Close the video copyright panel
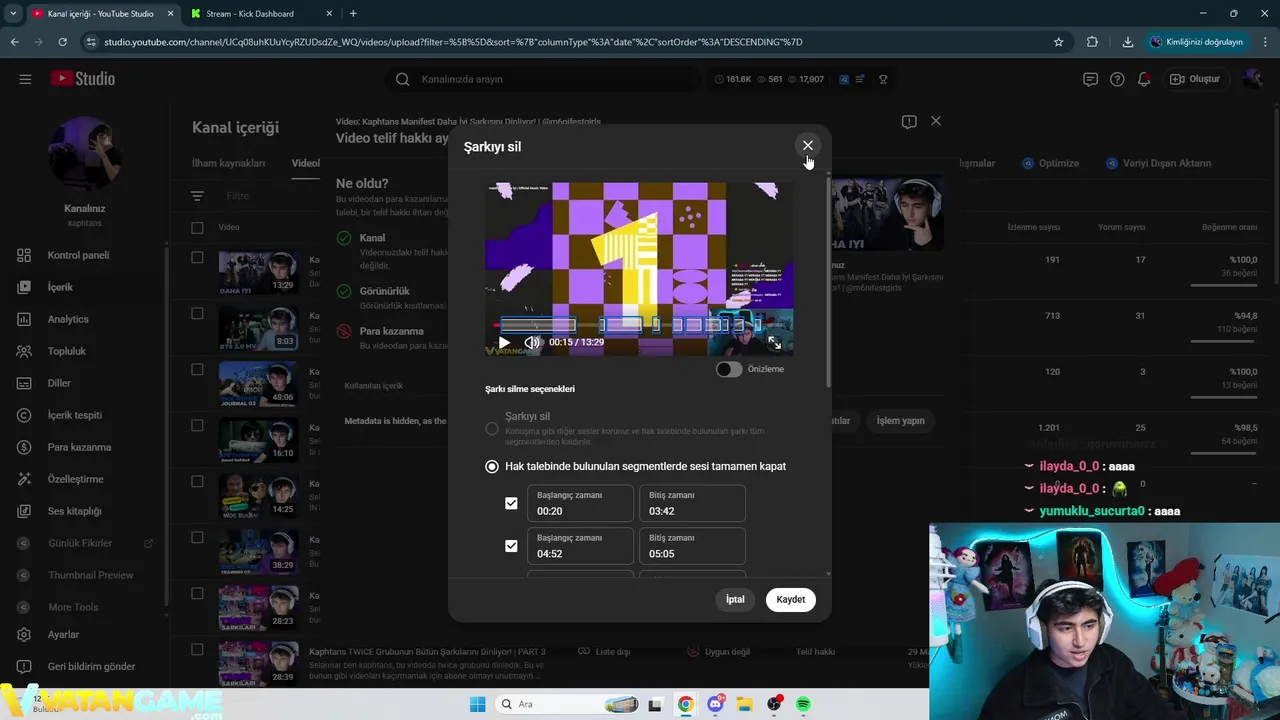The image size is (1280, 720). point(936,121)
